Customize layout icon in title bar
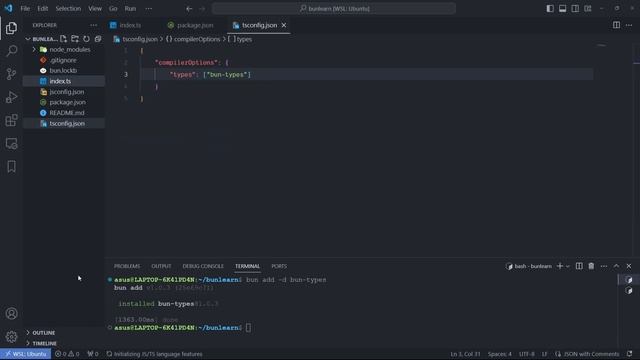This screenshot has height=360, width=640. click(x=588, y=9)
